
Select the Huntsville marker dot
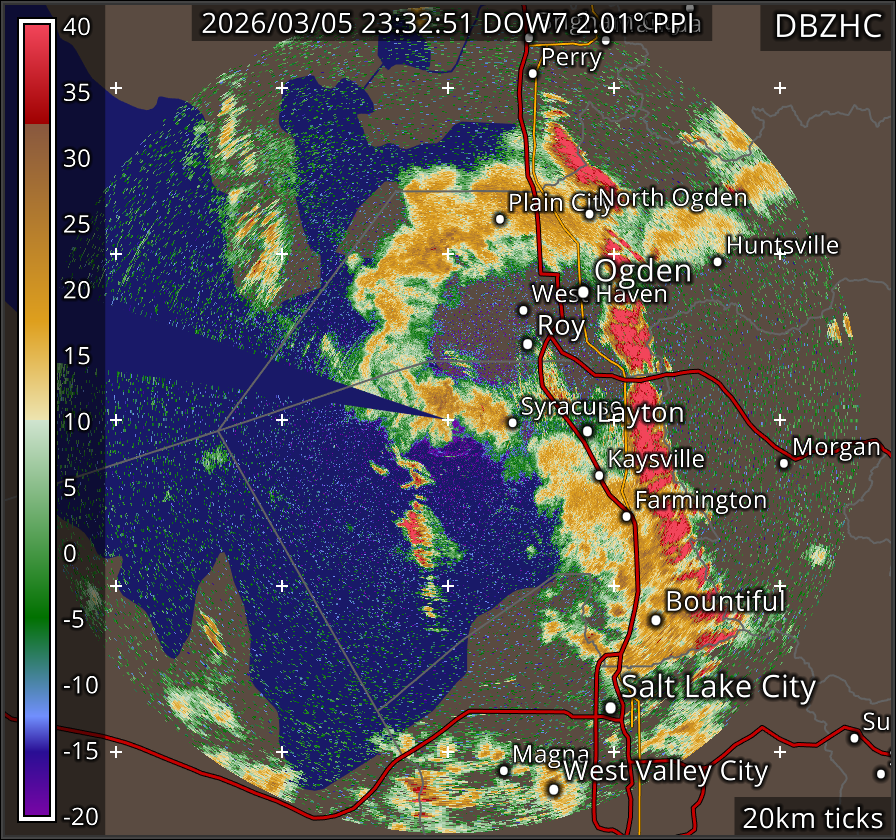(x=717, y=262)
